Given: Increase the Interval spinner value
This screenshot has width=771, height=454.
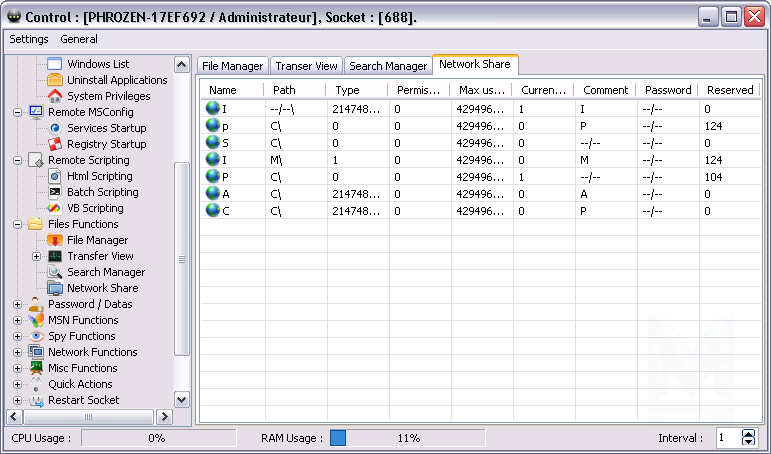Looking at the screenshot, I should click(x=749, y=434).
